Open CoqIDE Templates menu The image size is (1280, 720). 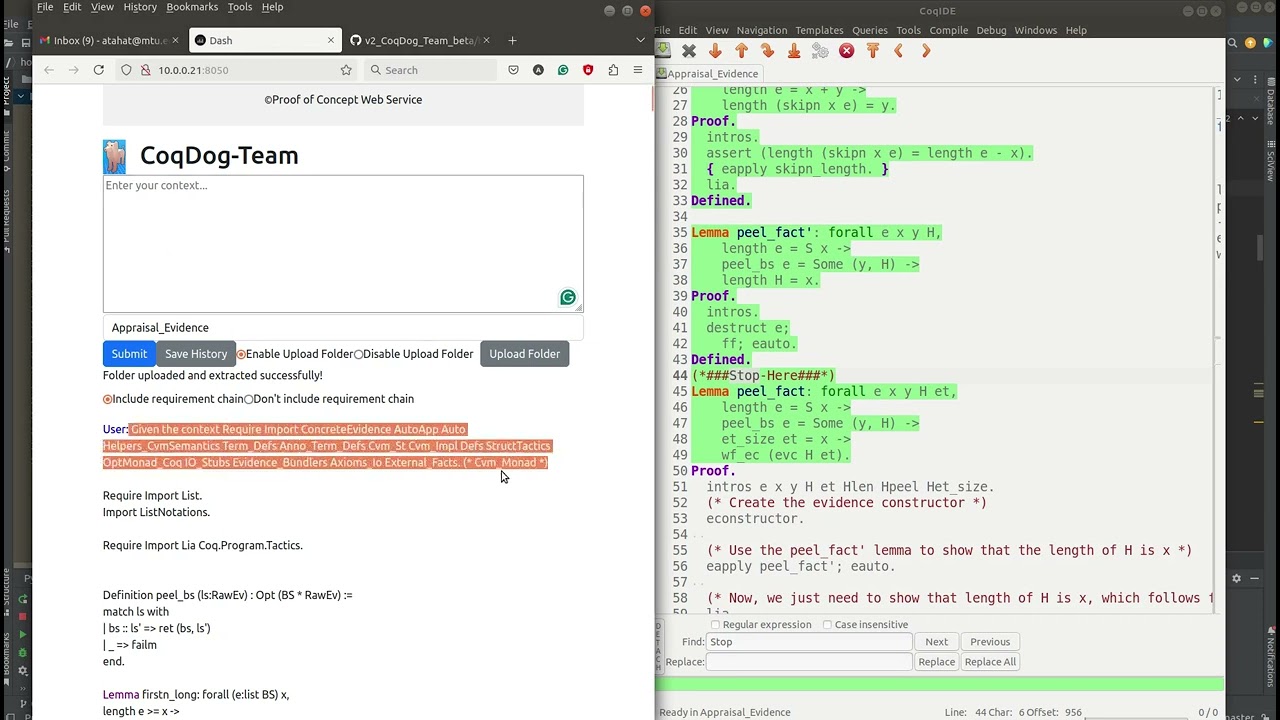(x=819, y=30)
